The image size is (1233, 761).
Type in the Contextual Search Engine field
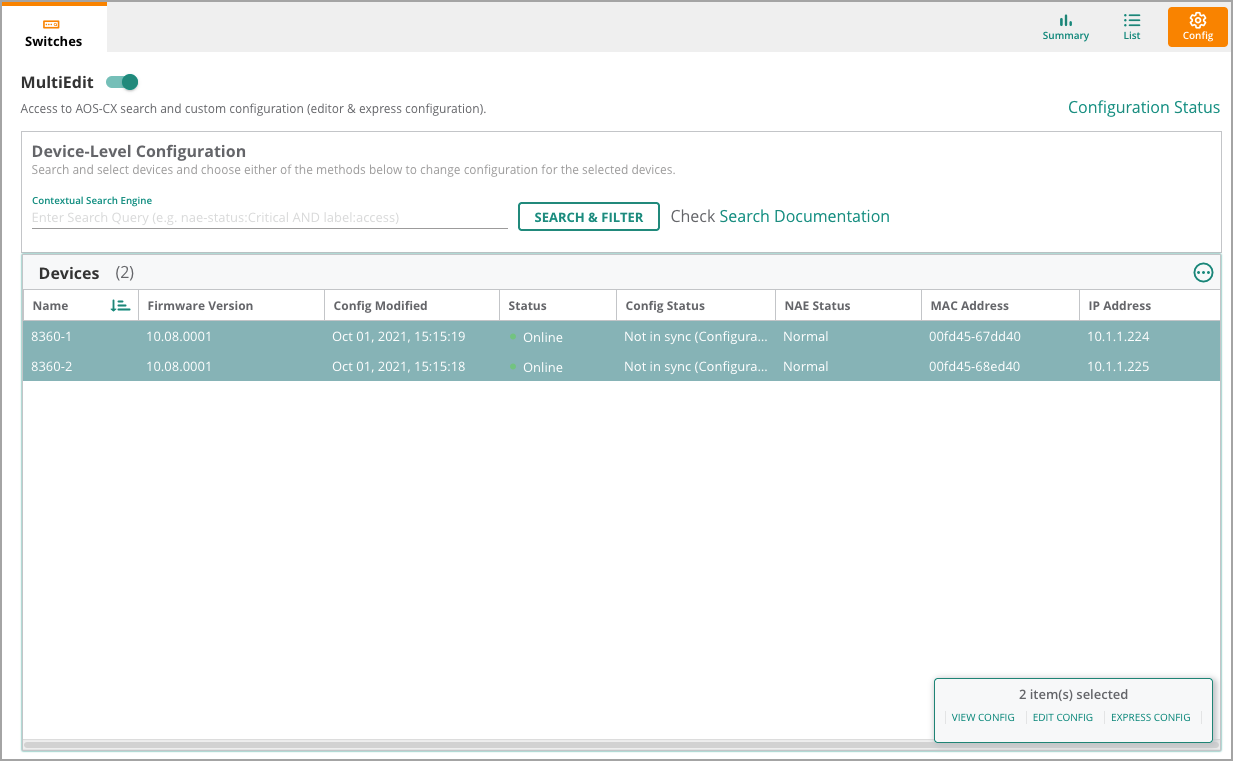tap(269, 217)
